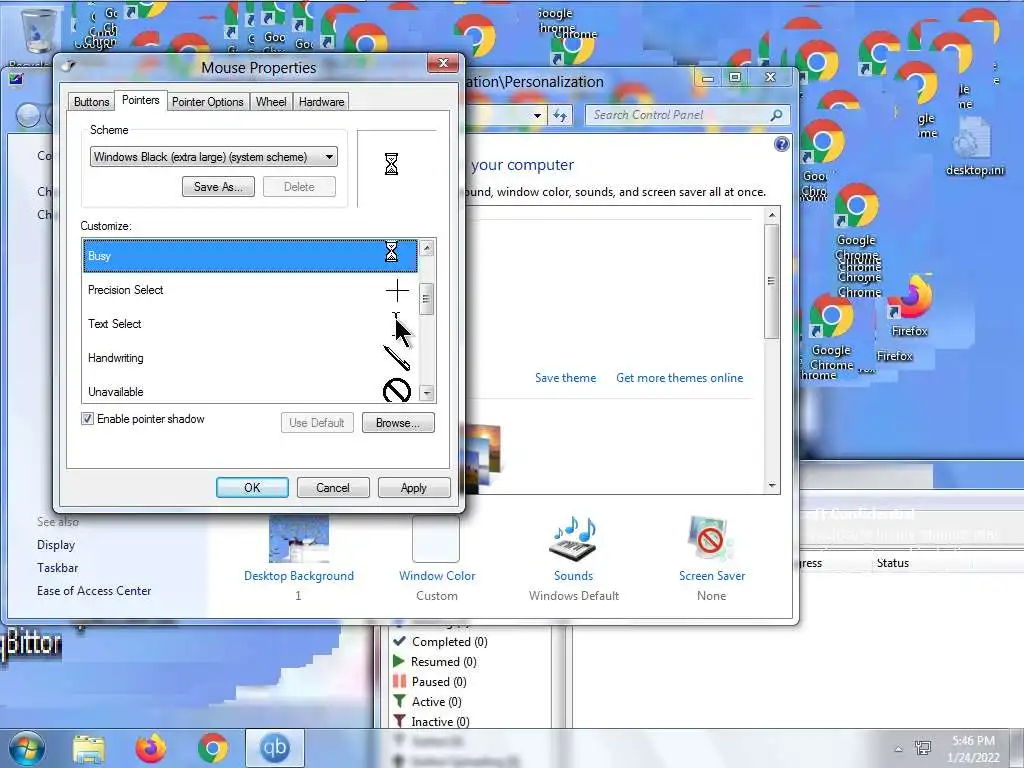Click the Handwriting pen cursor icon
Image resolution: width=1024 pixels, height=768 pixels.
(396, 358)
